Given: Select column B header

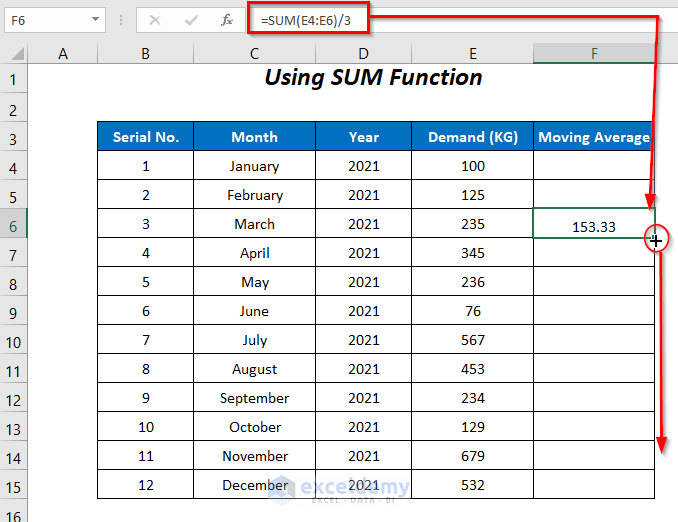Looking at the screenshot, I should tap(145, 54).
